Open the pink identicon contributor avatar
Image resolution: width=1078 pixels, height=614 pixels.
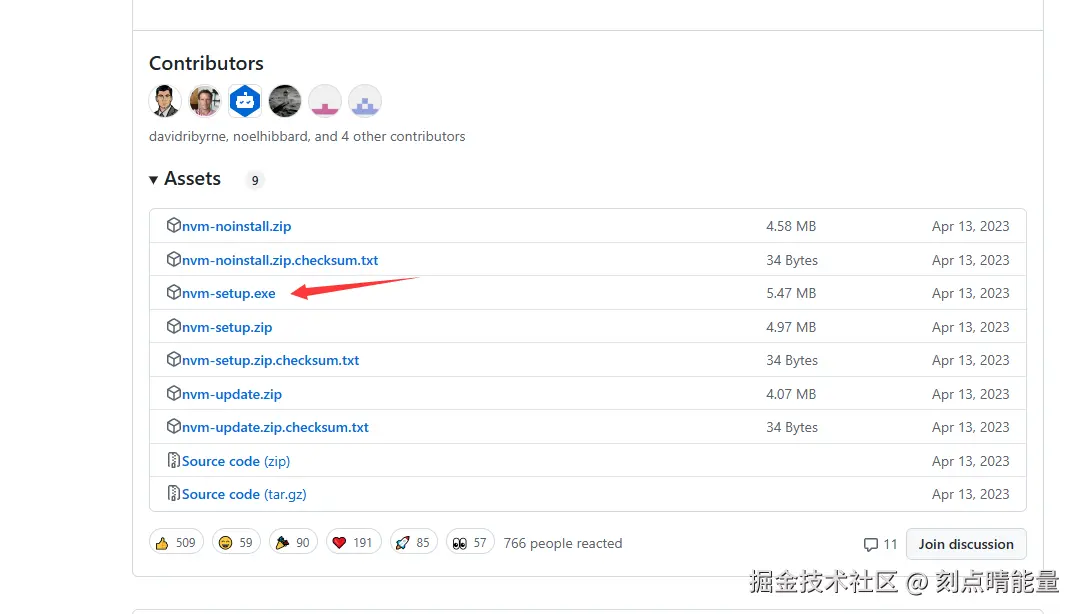tap(324, 101)
